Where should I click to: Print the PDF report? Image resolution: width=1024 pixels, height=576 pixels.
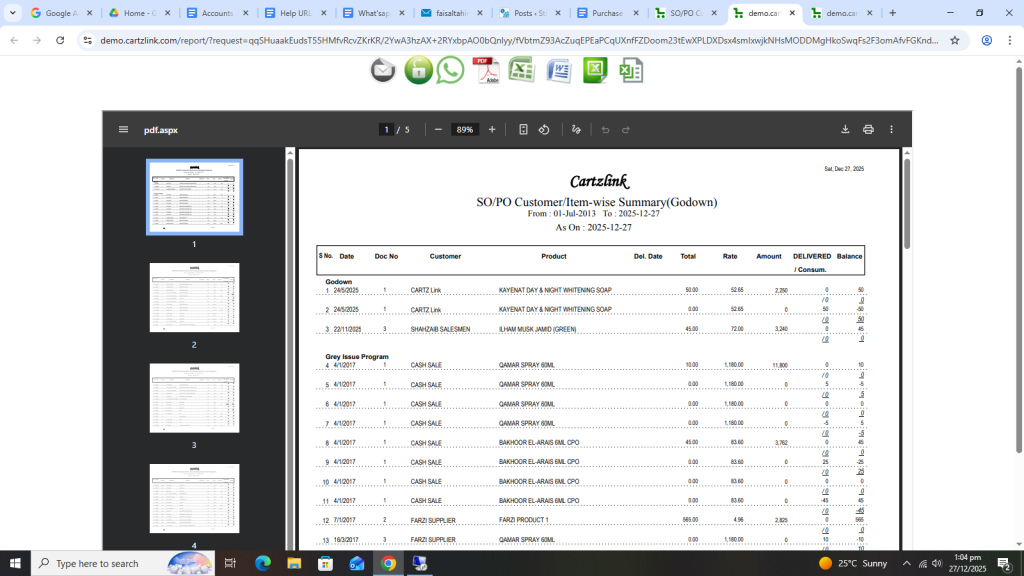pos(868,130)
